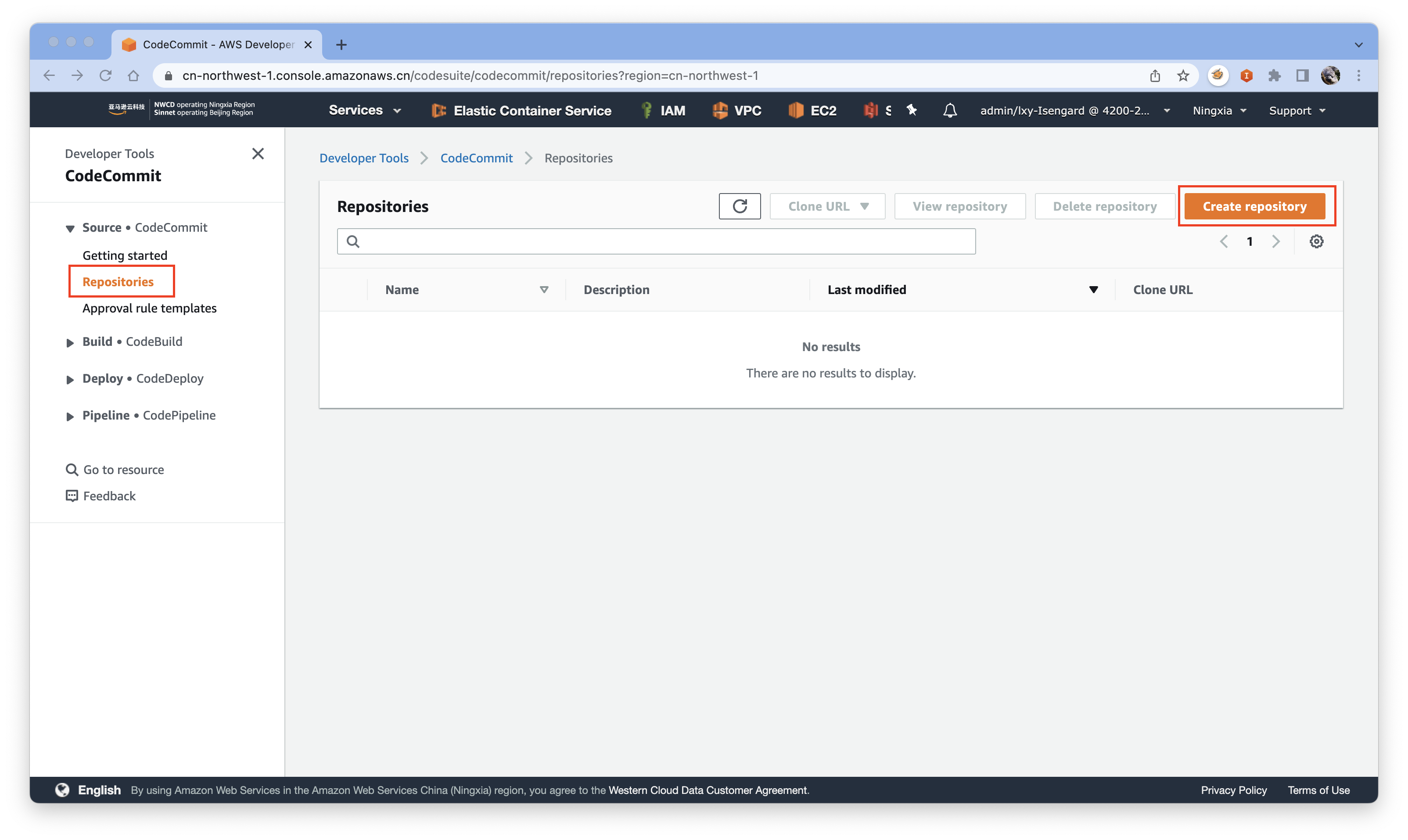Click the Description column header
The width and height of the screenshot is (1408, 840).
pos(616,290)
